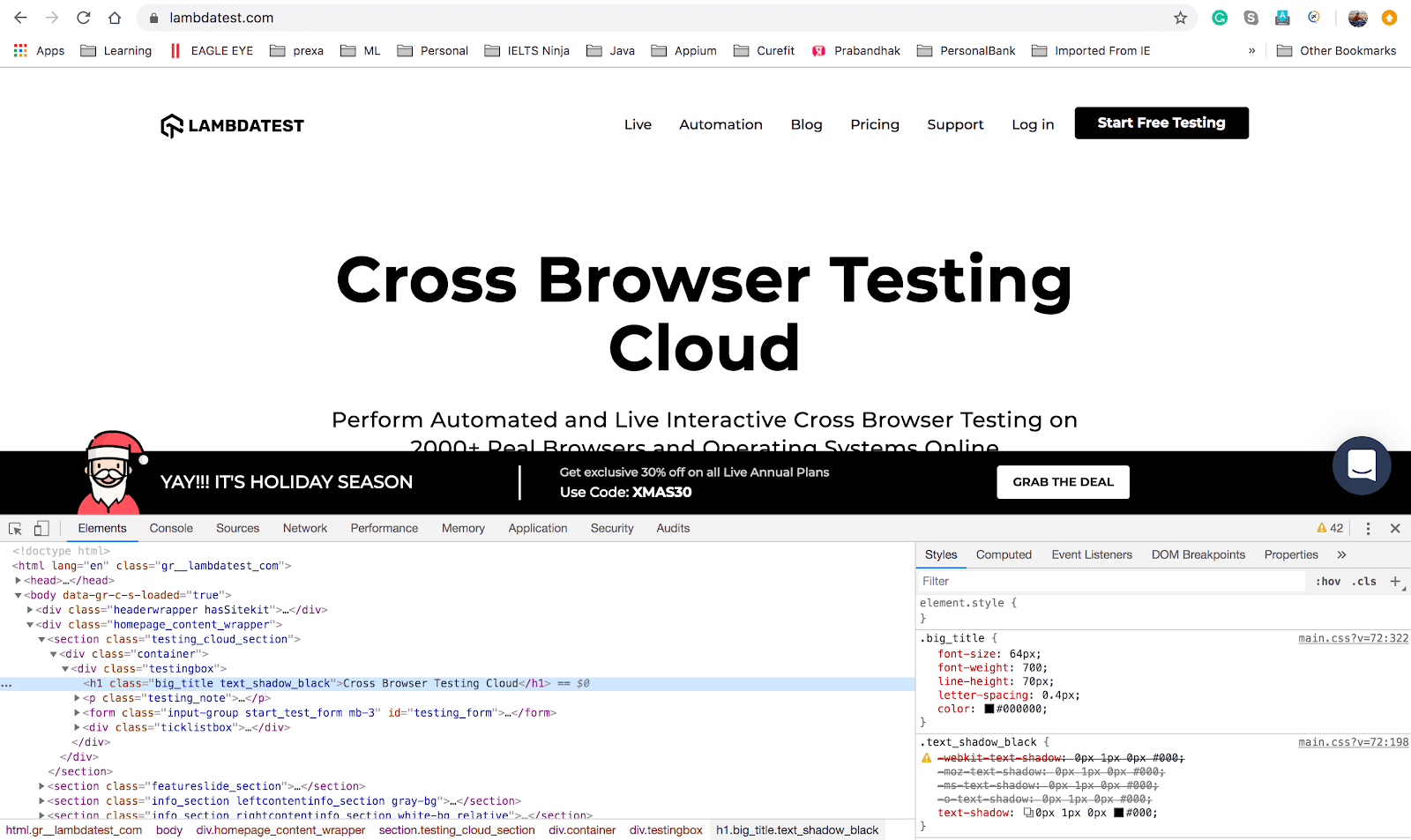
Task: Add a new style rule with plus icon
Action: pyautogui.click(x=1396, y=581)
